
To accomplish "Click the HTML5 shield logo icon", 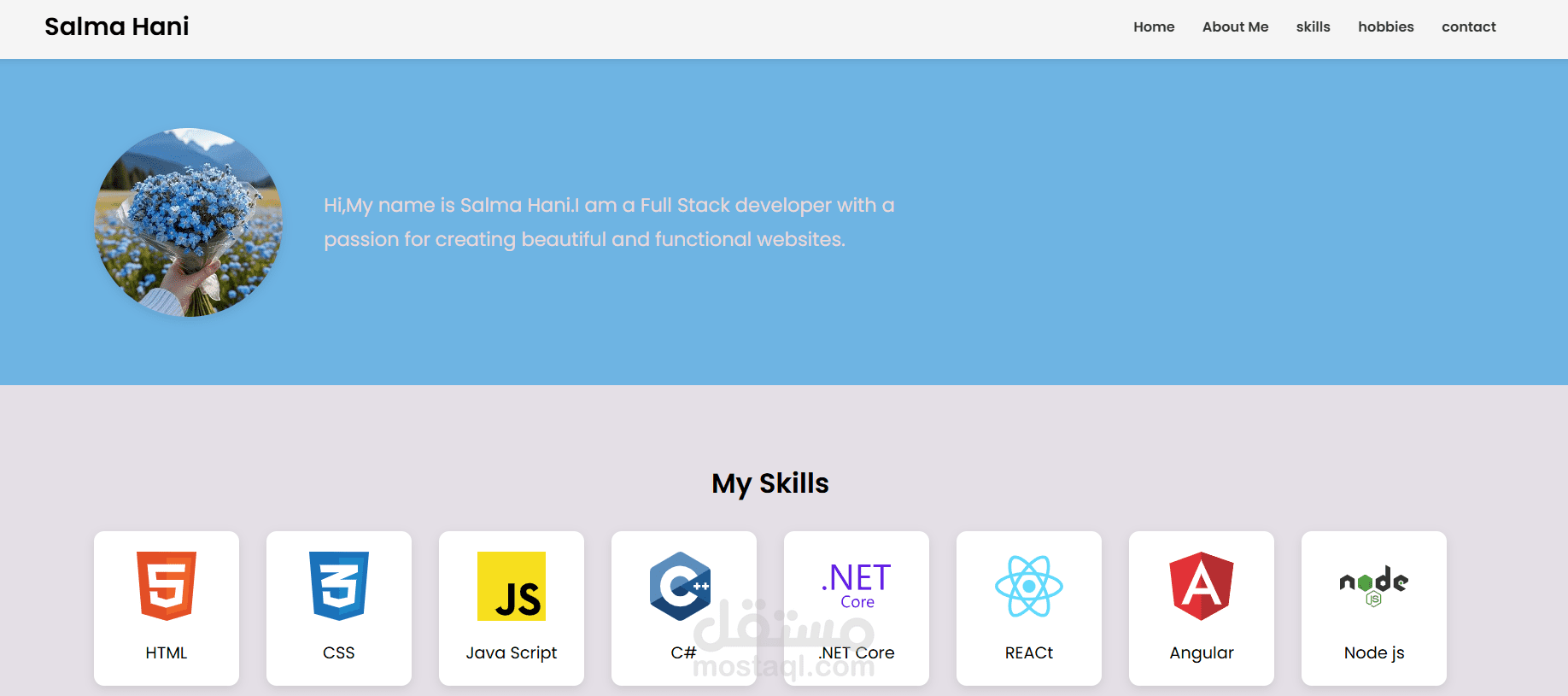I will tap(167, 586).
